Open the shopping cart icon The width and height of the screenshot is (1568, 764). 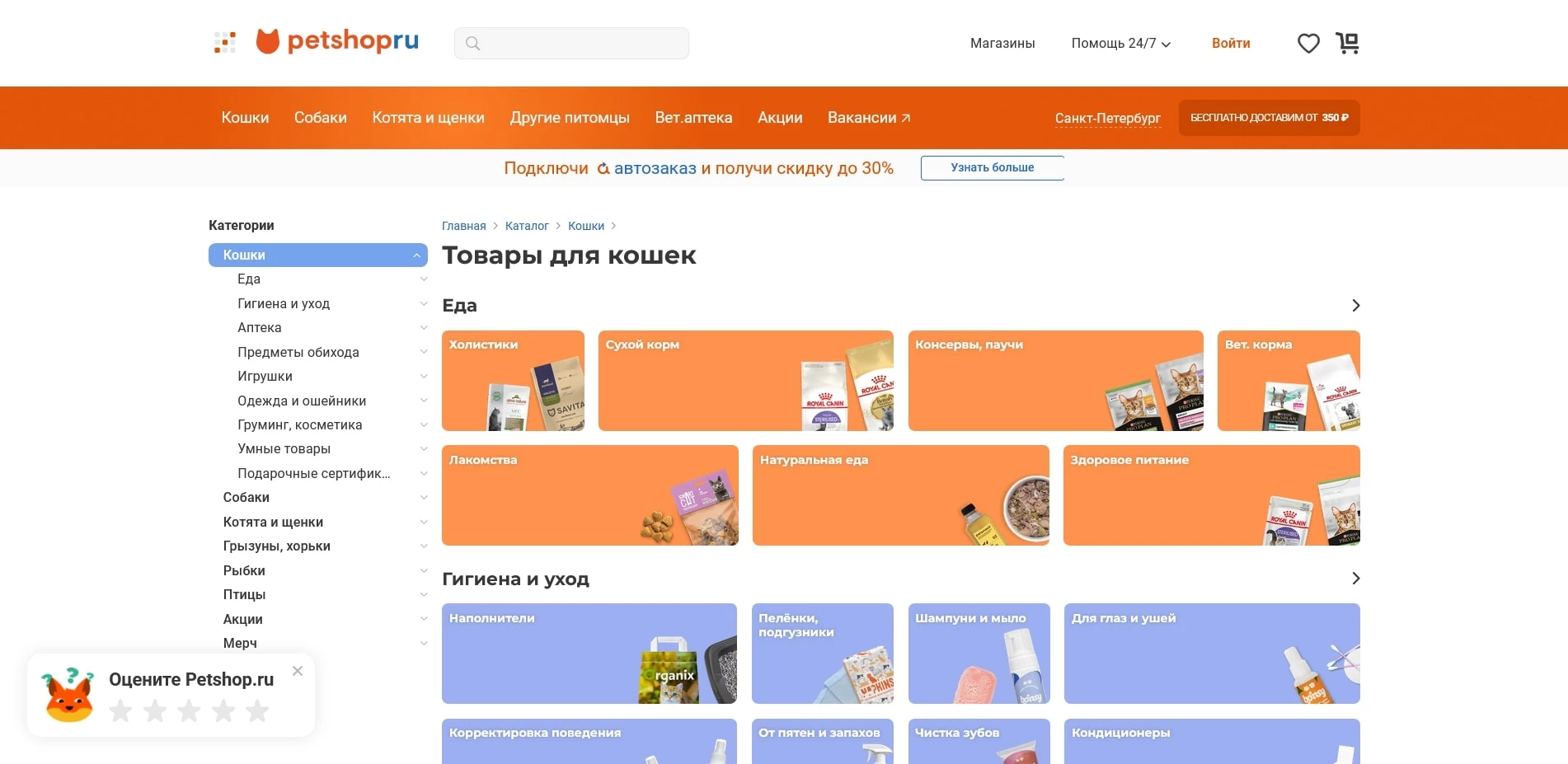click(1346, 43)
